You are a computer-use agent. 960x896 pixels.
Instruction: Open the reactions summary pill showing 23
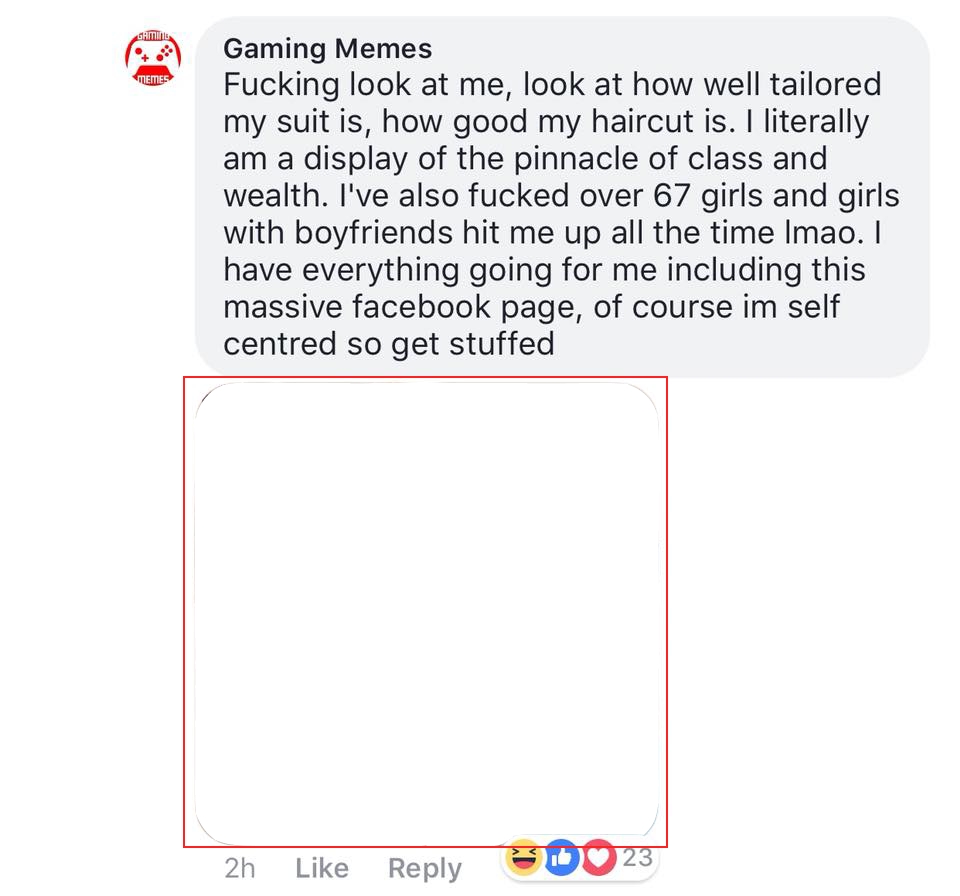coord(580,859)
